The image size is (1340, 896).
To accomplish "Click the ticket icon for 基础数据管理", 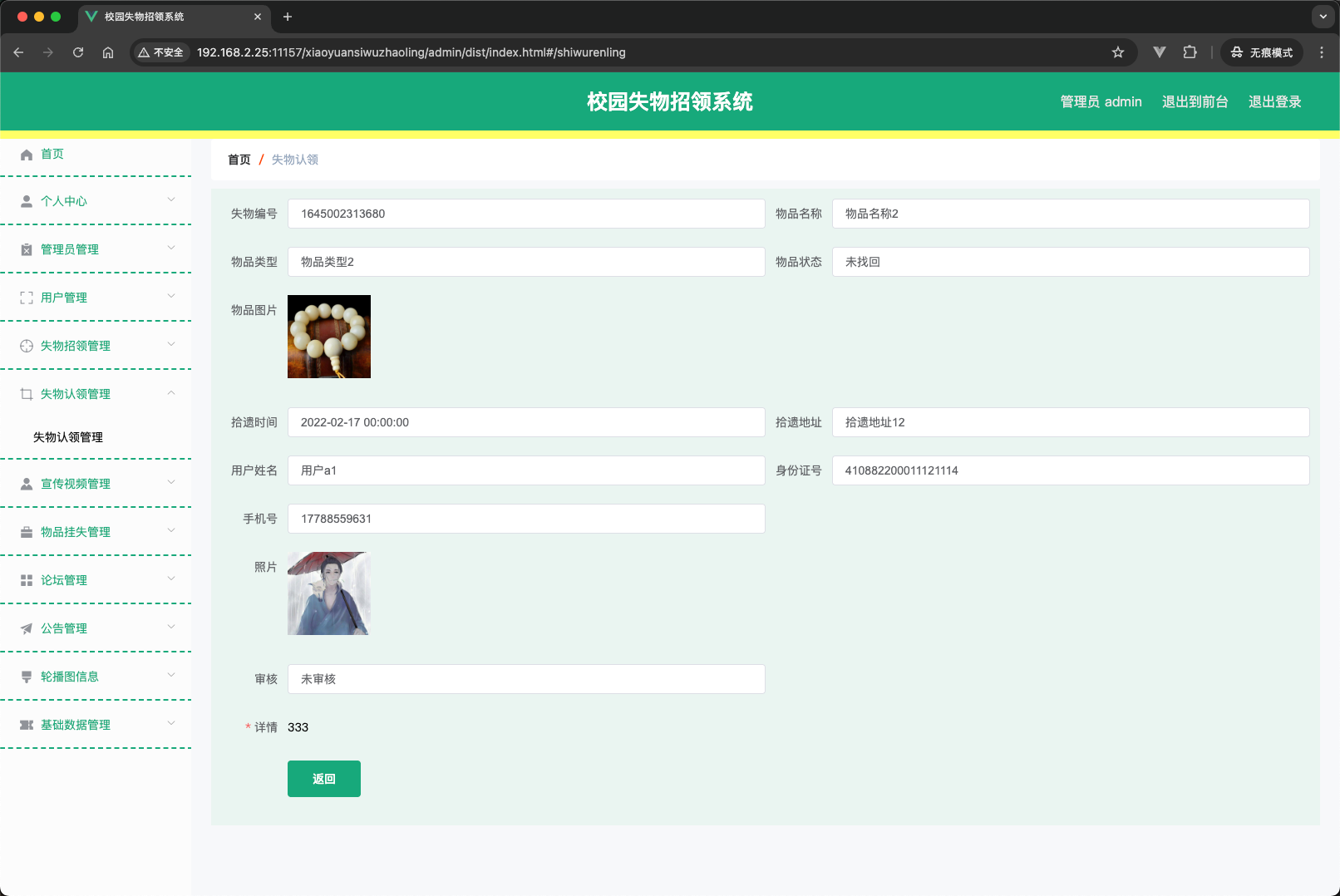I will pos(27,725).
